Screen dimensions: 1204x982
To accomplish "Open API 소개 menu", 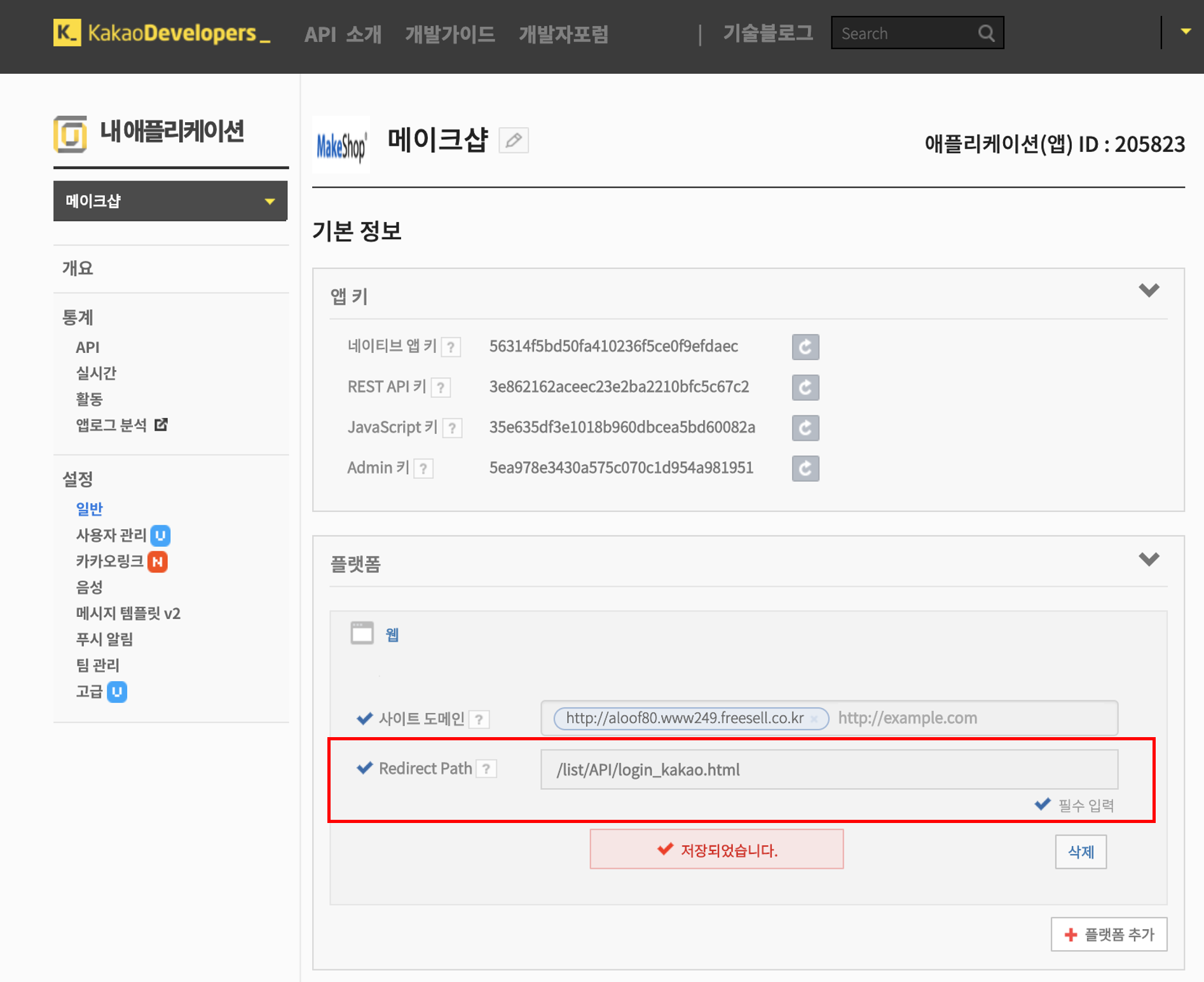I will tap(343, 34).
